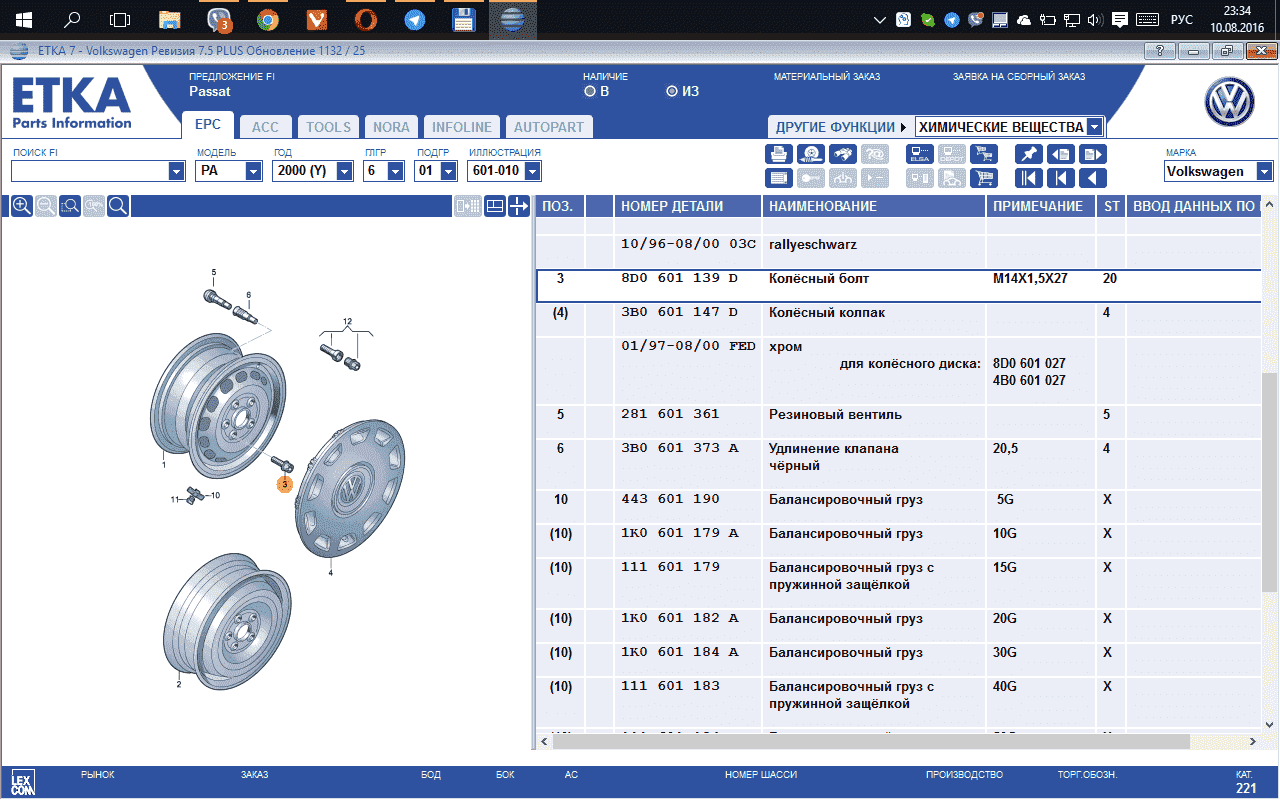This screenshot has height=800, width=1280.
Task: Click the plain back triangle icon
Action: [1092, 178]
